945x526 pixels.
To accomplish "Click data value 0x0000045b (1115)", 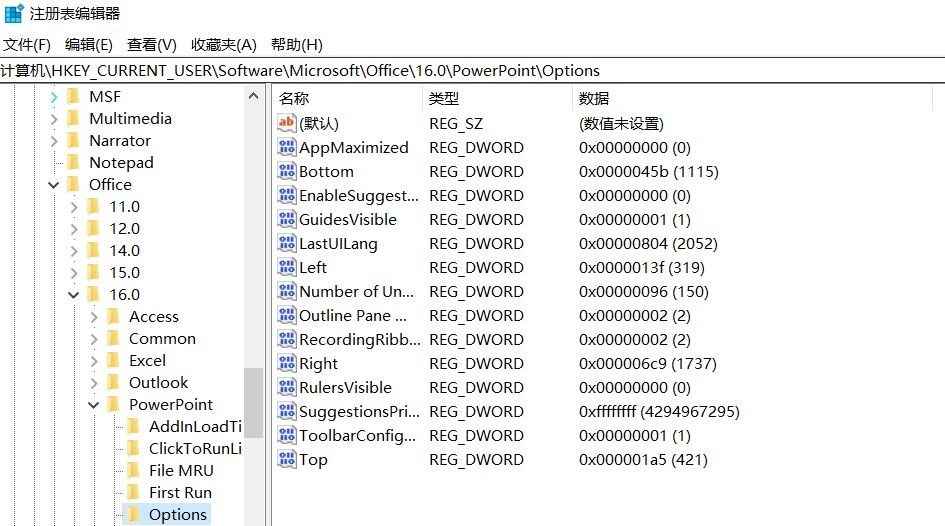I will (648, 171).
